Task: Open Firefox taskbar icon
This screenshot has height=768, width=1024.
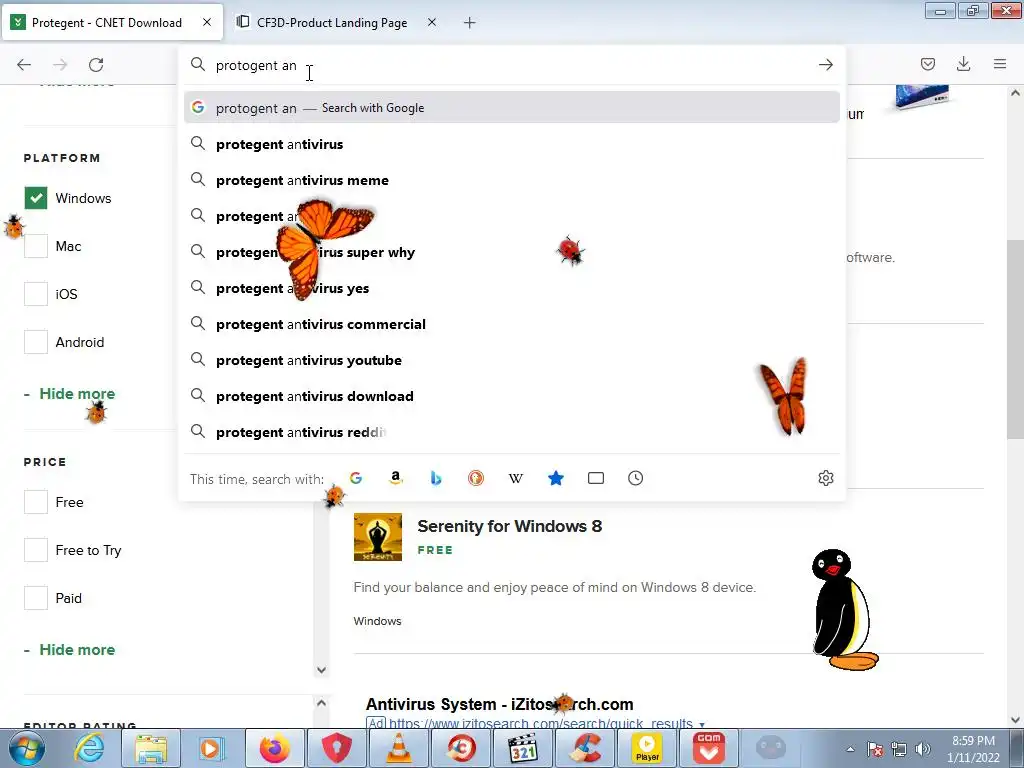Action: click(x=275, y=748)
